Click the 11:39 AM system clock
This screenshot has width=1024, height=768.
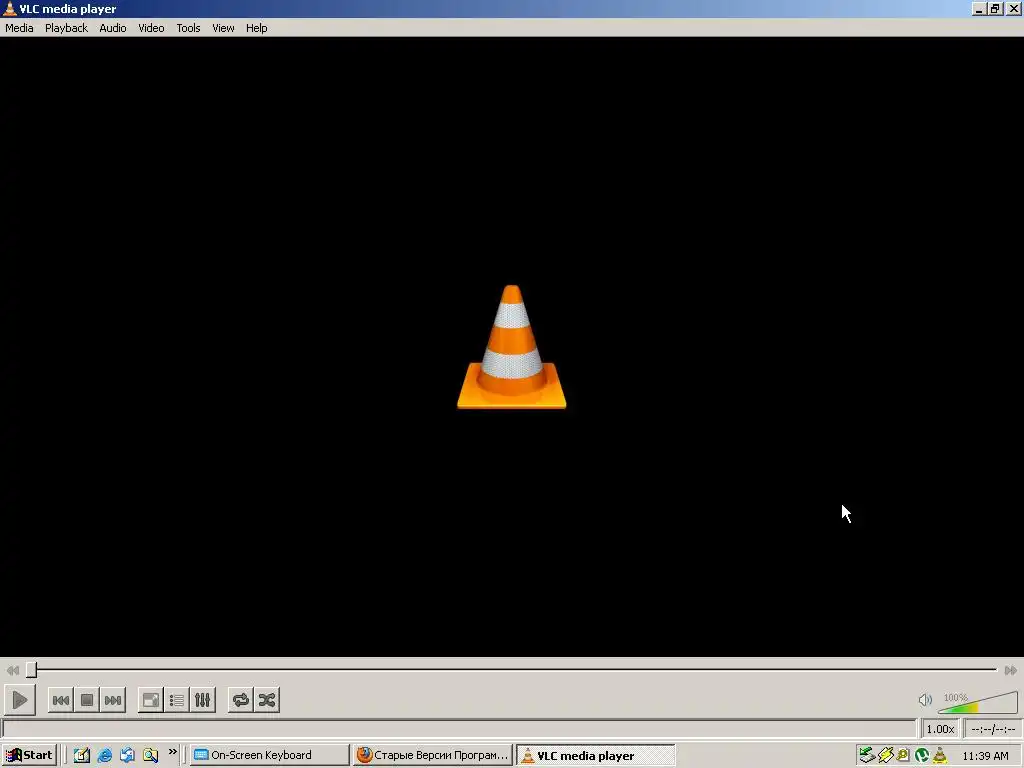click(x=985, y=756)
